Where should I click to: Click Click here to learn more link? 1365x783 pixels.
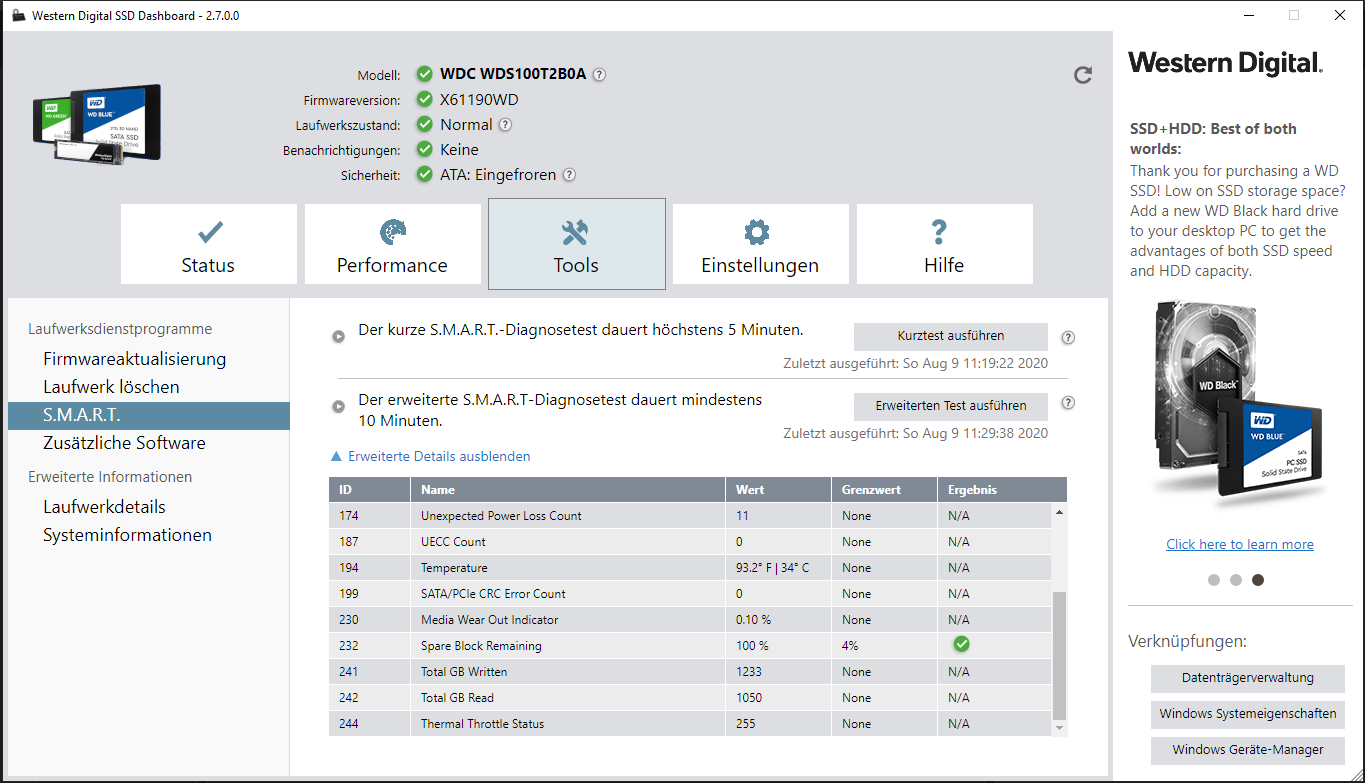point(1240,544)
